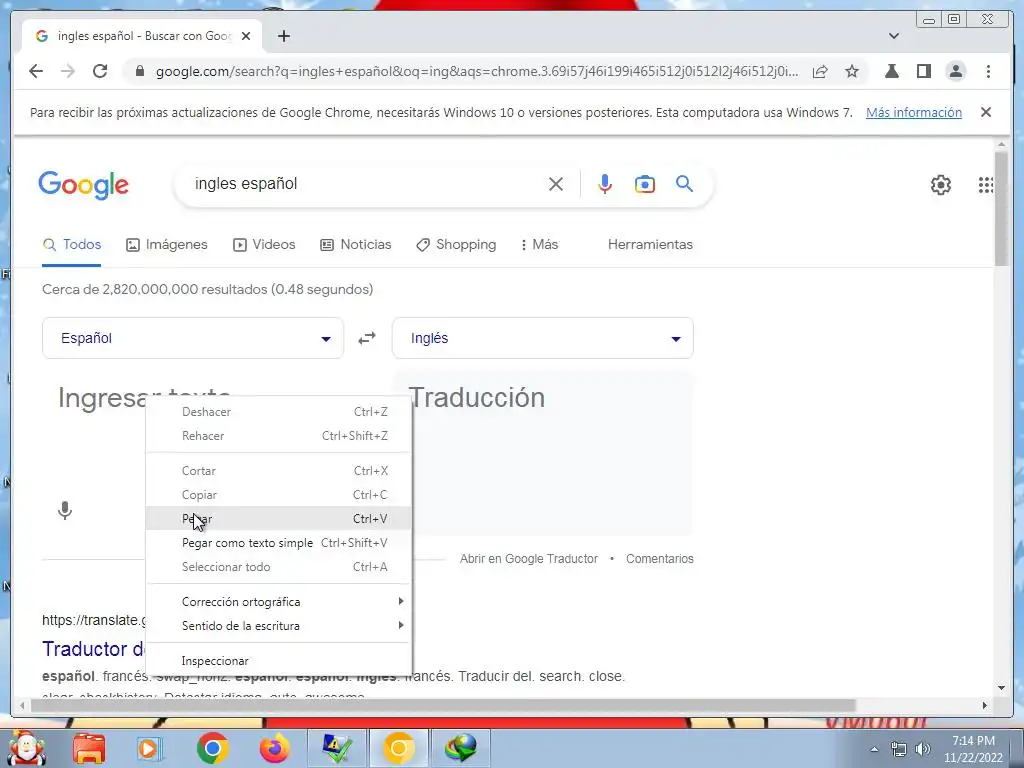Show hidden tray icons arrow
1024x768 pixels.
click(875, 749)
